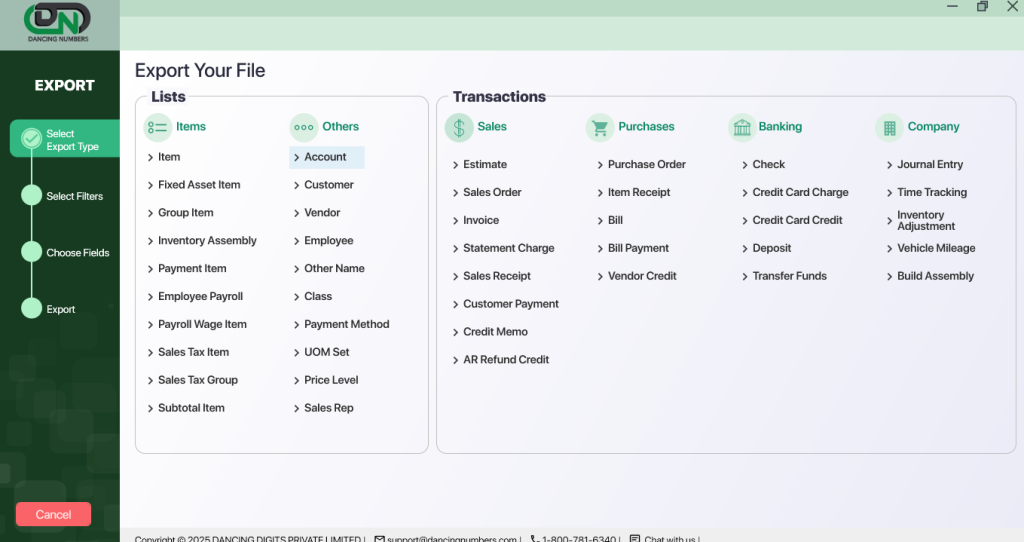Select Credit Card Credit transaction

point(797,221)
